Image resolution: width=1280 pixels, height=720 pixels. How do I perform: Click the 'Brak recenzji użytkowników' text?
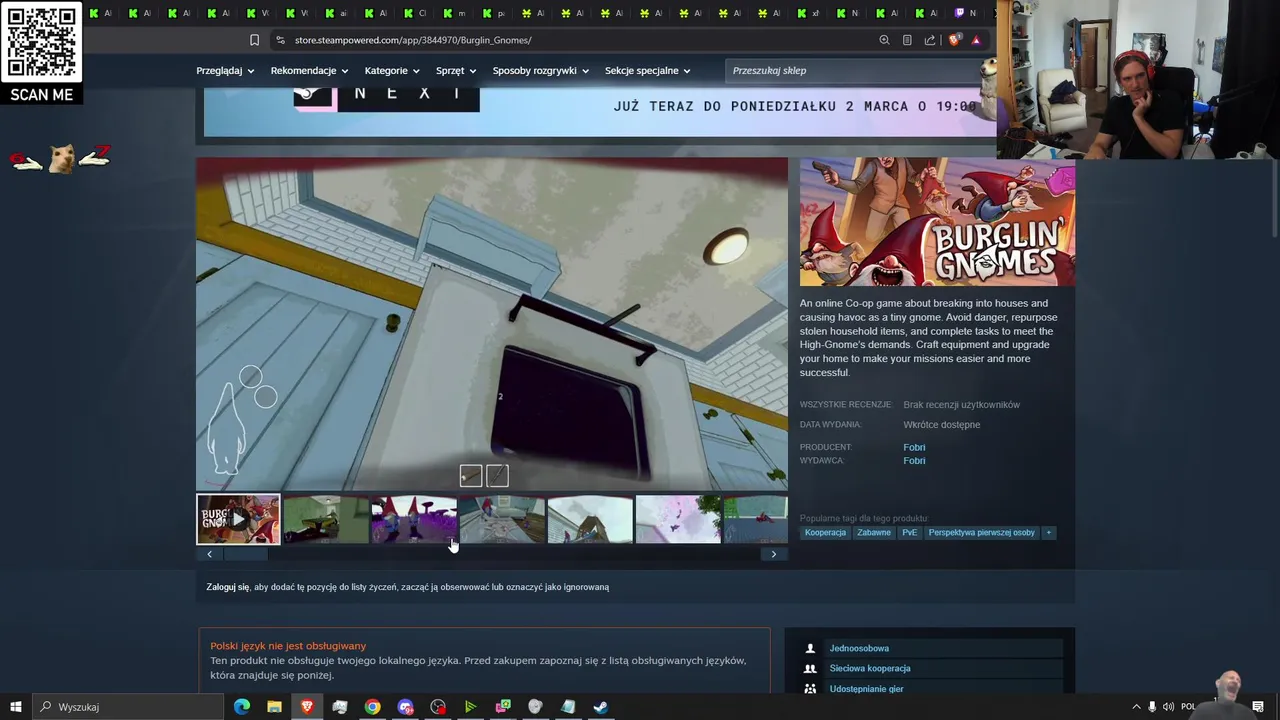[x=961, y=405]
